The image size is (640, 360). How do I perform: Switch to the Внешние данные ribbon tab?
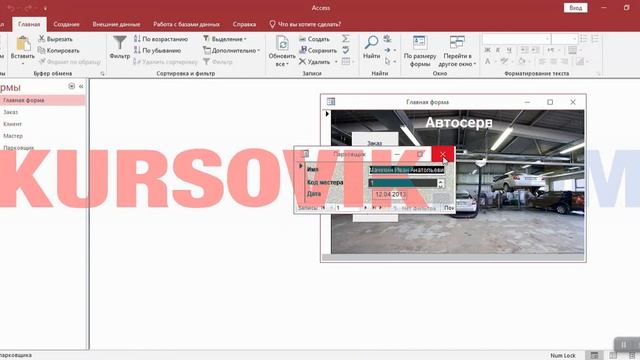click(116, 24)
